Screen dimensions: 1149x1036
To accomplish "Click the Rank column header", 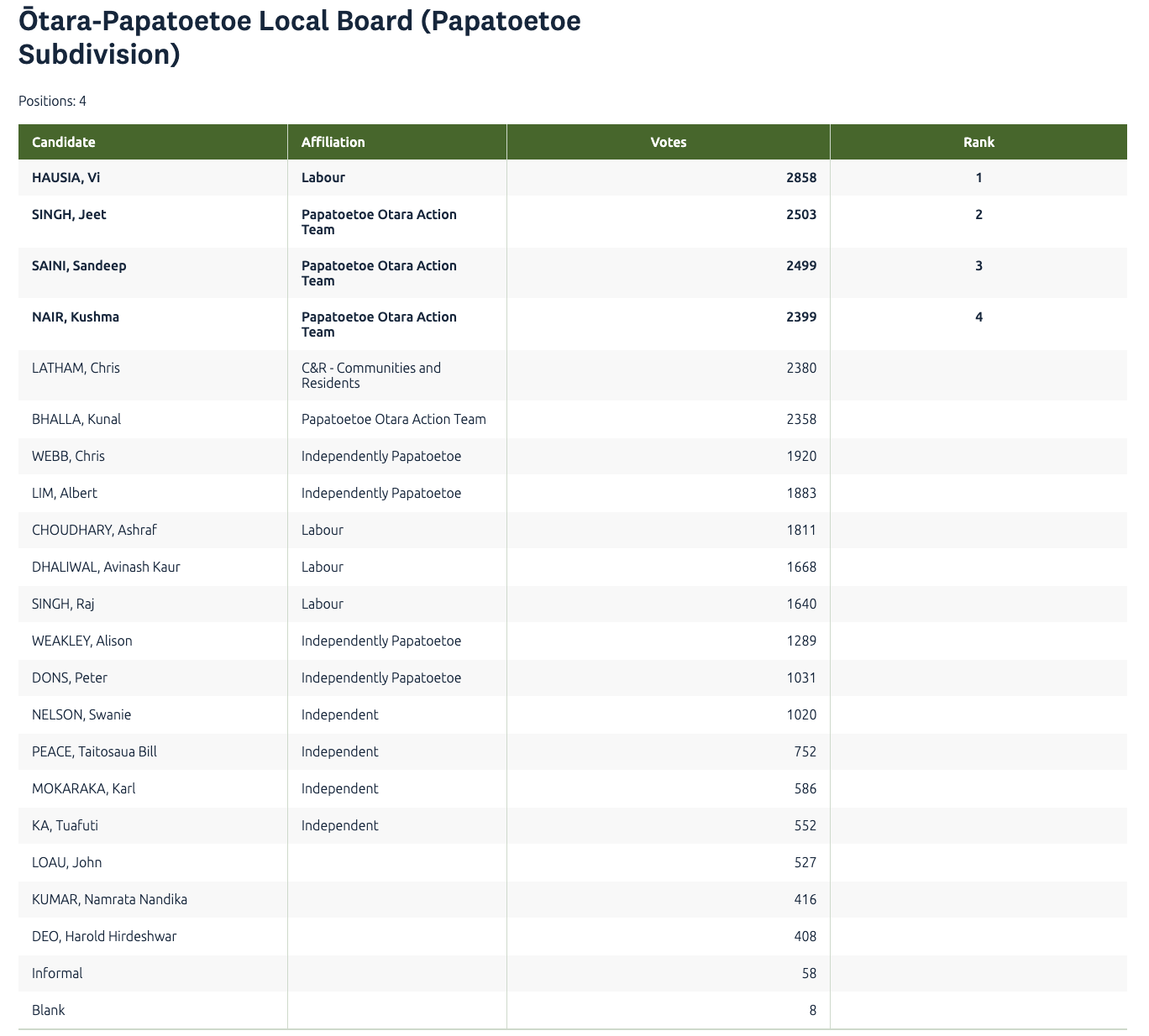I will point(978,142).
